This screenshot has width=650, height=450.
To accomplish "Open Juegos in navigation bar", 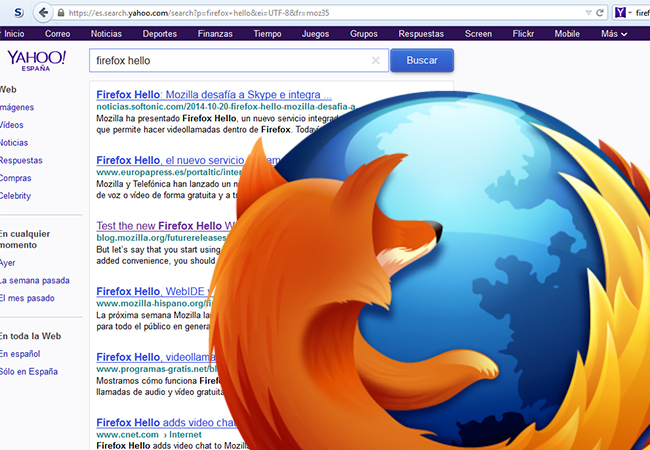I will 315,34.
